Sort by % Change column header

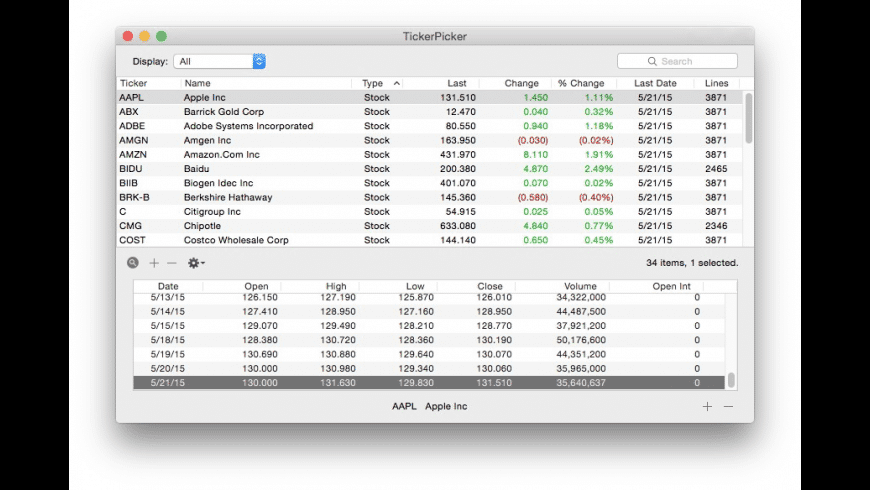(581, 83)
